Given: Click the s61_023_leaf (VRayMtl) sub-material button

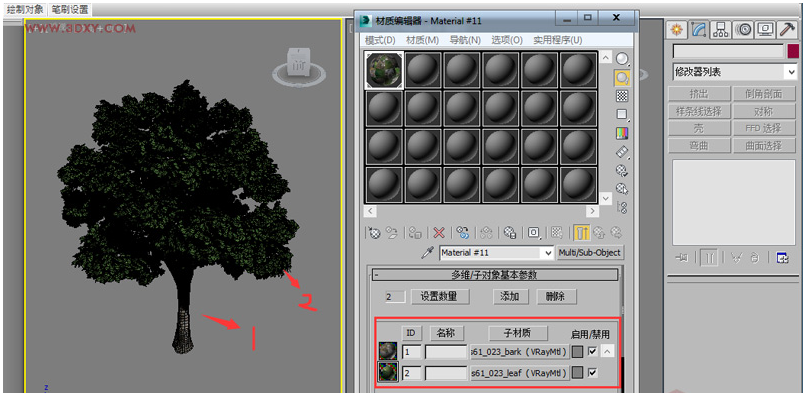Looking at the screenshot, I should (520, 374).
